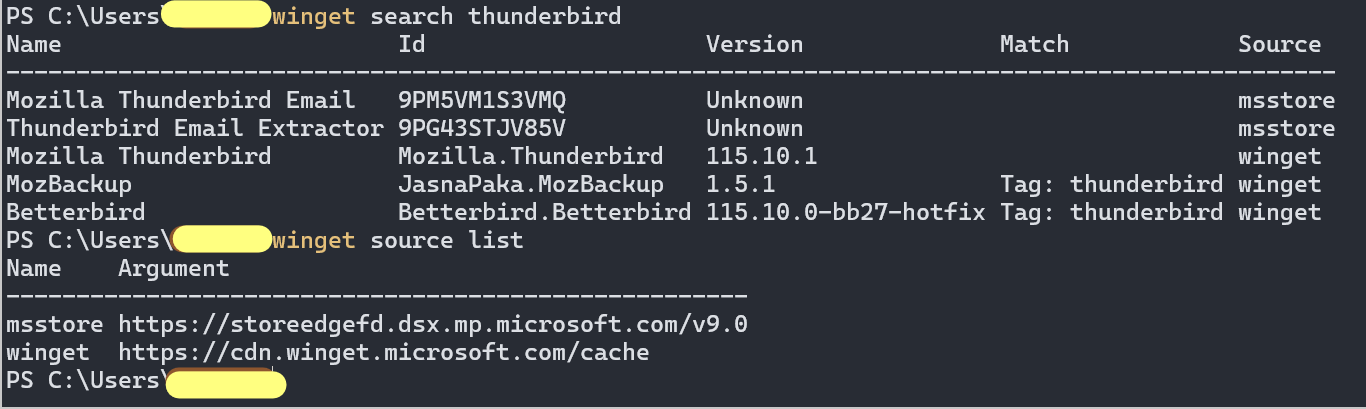Select the JasnaPaka.MozBackup Id text
Image resolution: width=1366 pixels, height=409 pixels.
point(531,184)
